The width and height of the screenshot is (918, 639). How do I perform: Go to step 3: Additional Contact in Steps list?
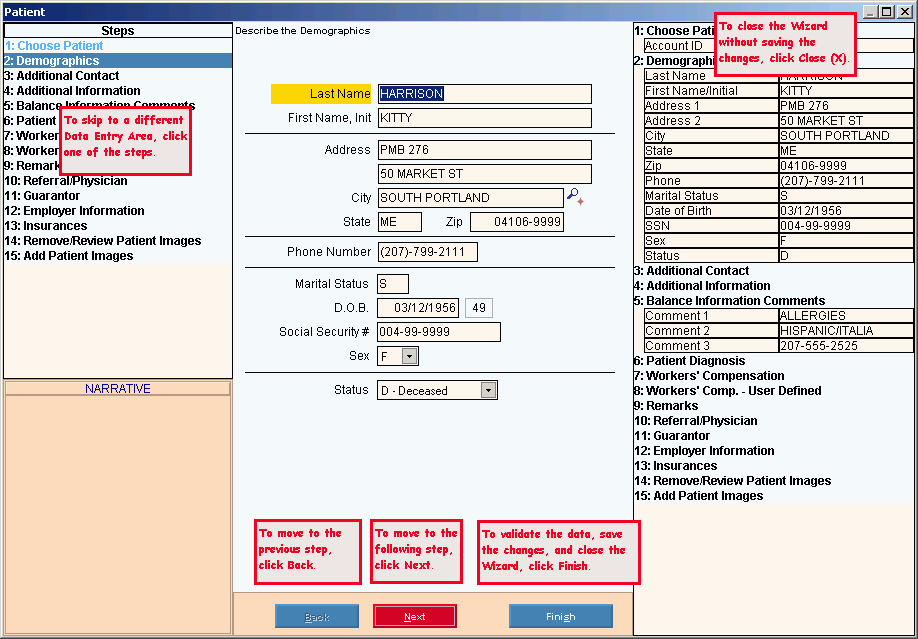(118, 76)
